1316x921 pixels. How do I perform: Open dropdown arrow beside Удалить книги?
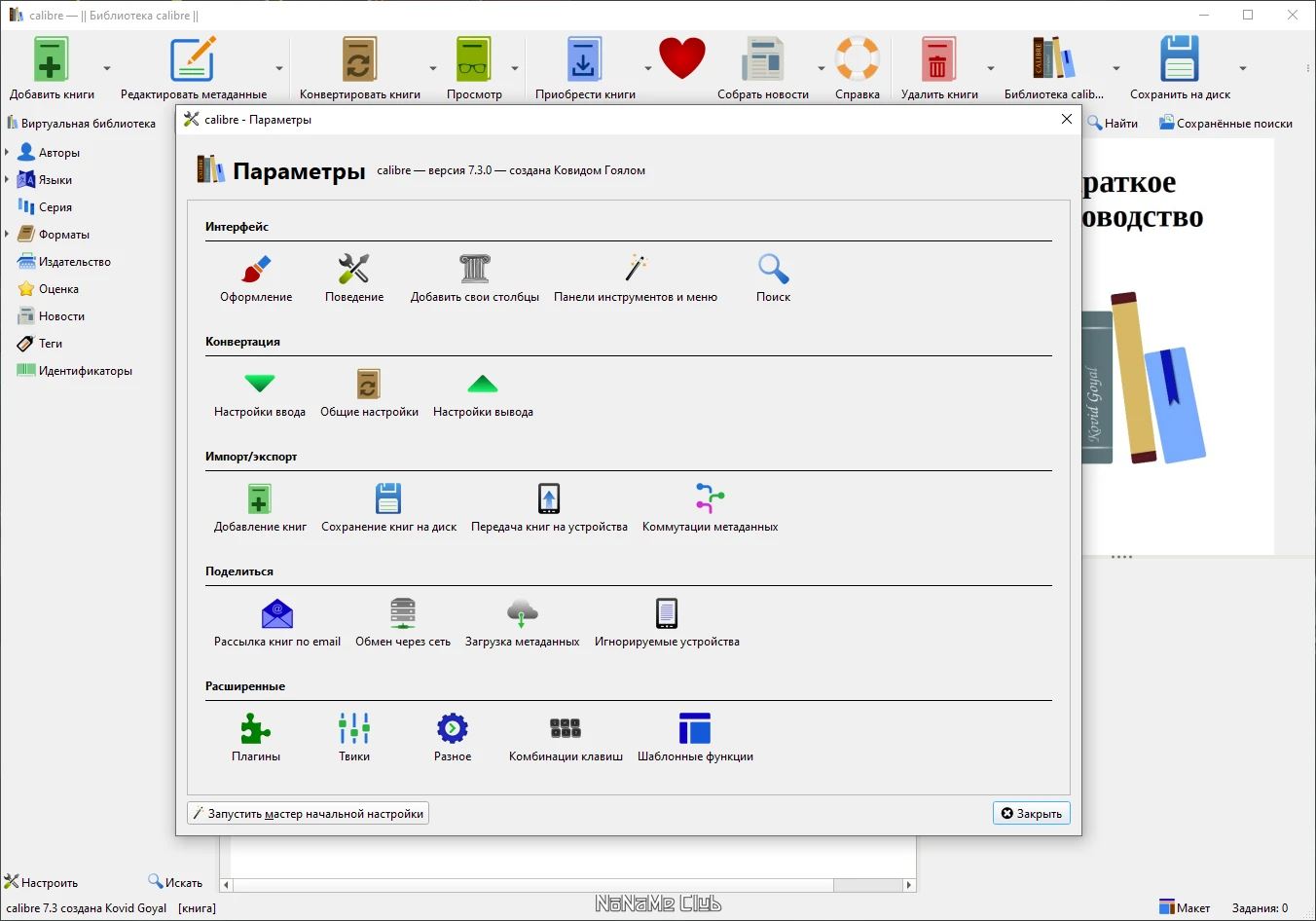(991, 68)
